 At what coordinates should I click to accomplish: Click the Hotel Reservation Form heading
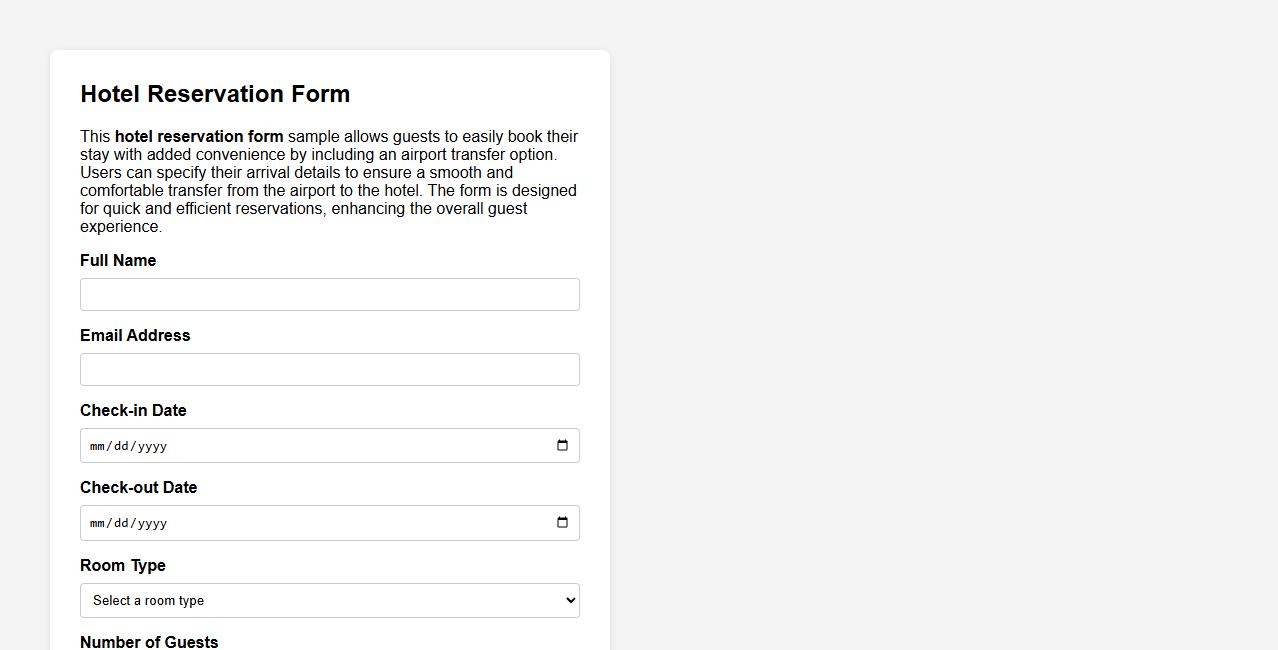pos(215,93)
